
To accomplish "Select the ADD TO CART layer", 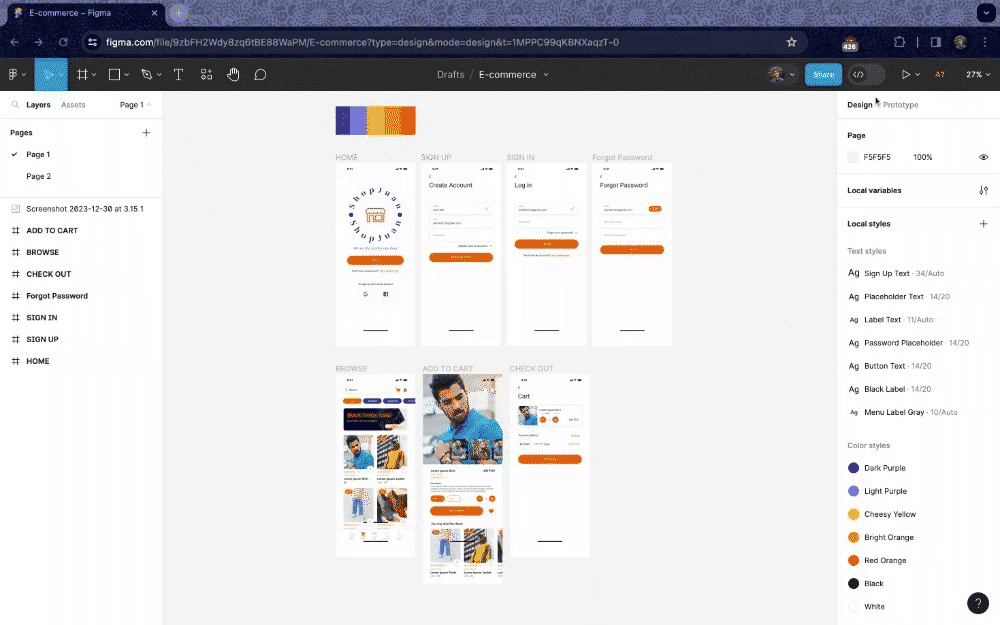I will click(52, 230).
